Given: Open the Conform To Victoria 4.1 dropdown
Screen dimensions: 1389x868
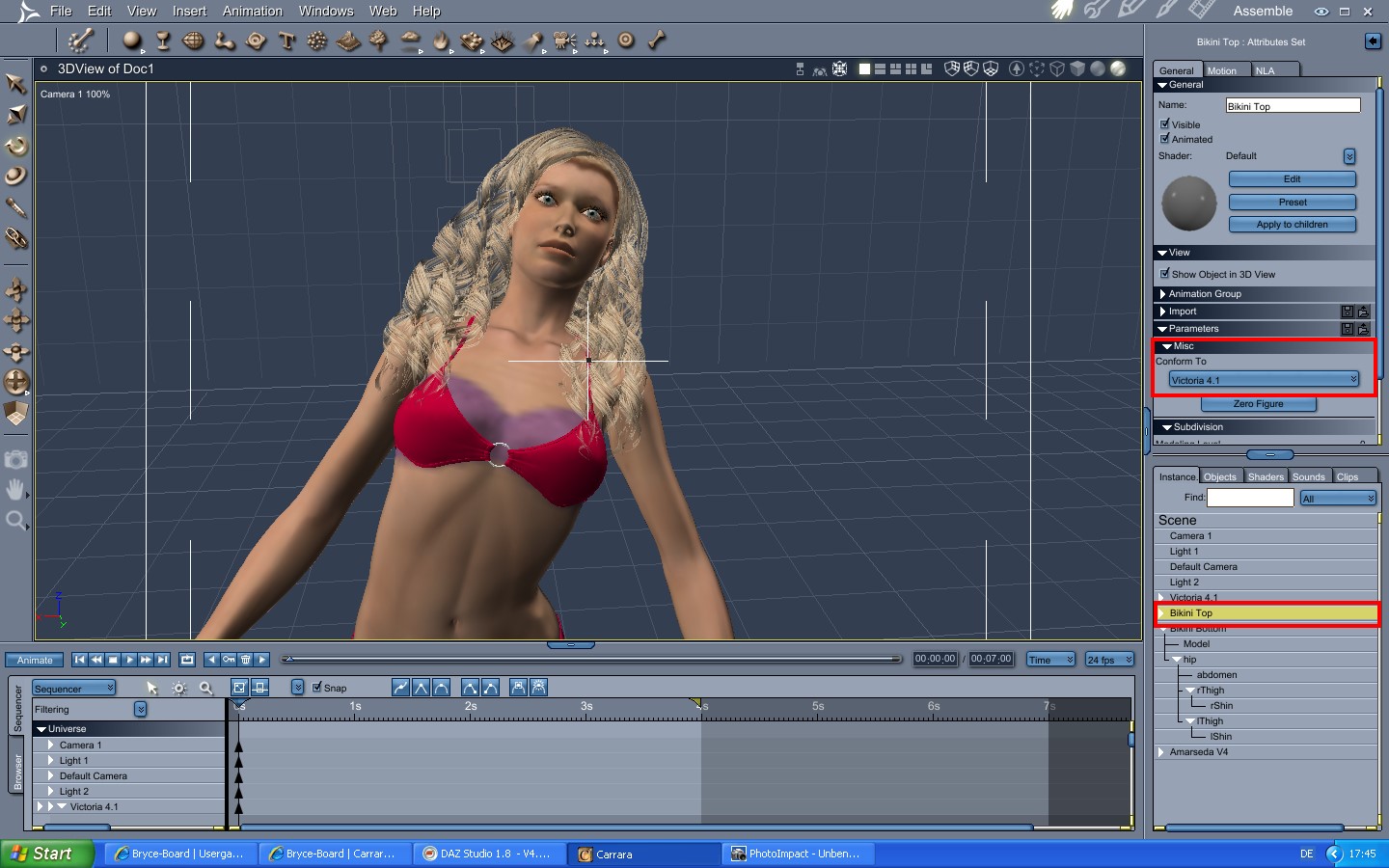Looking at the screenshot, I should 1264,380.
